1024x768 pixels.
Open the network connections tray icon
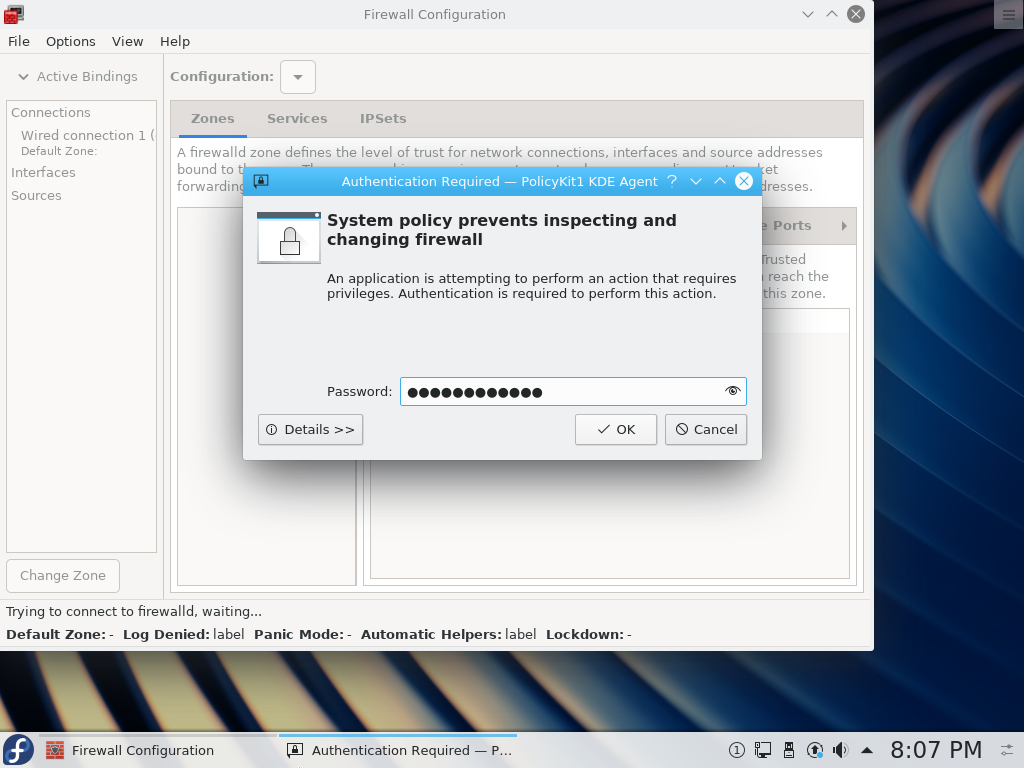[762, 750]
